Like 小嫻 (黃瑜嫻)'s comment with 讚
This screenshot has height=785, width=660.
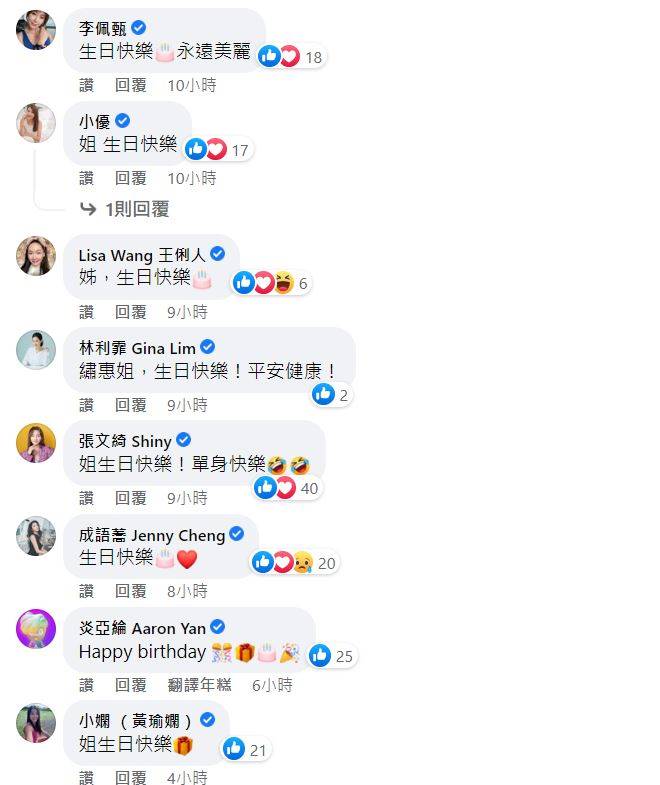(x=86, y=777)
